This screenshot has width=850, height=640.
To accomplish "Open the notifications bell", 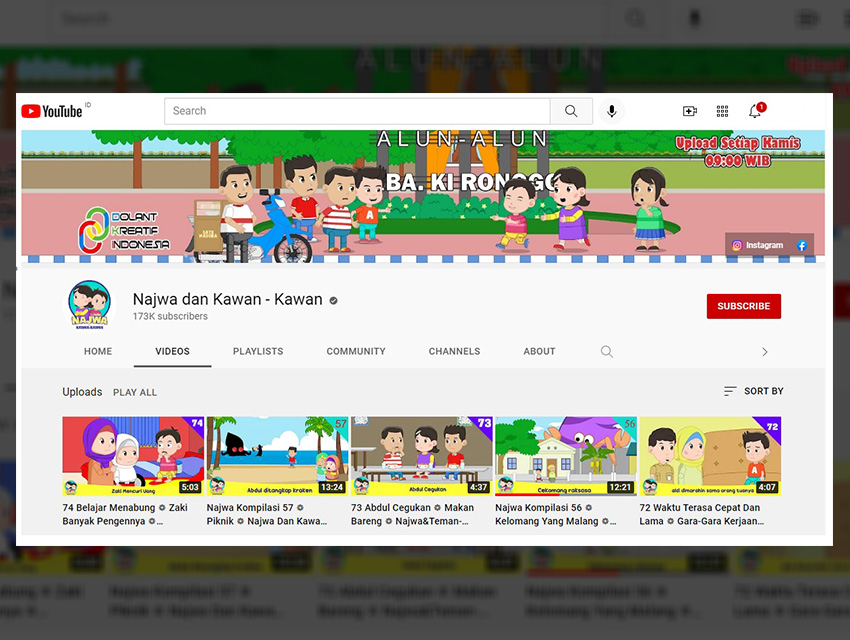I will tap(755, 111).
